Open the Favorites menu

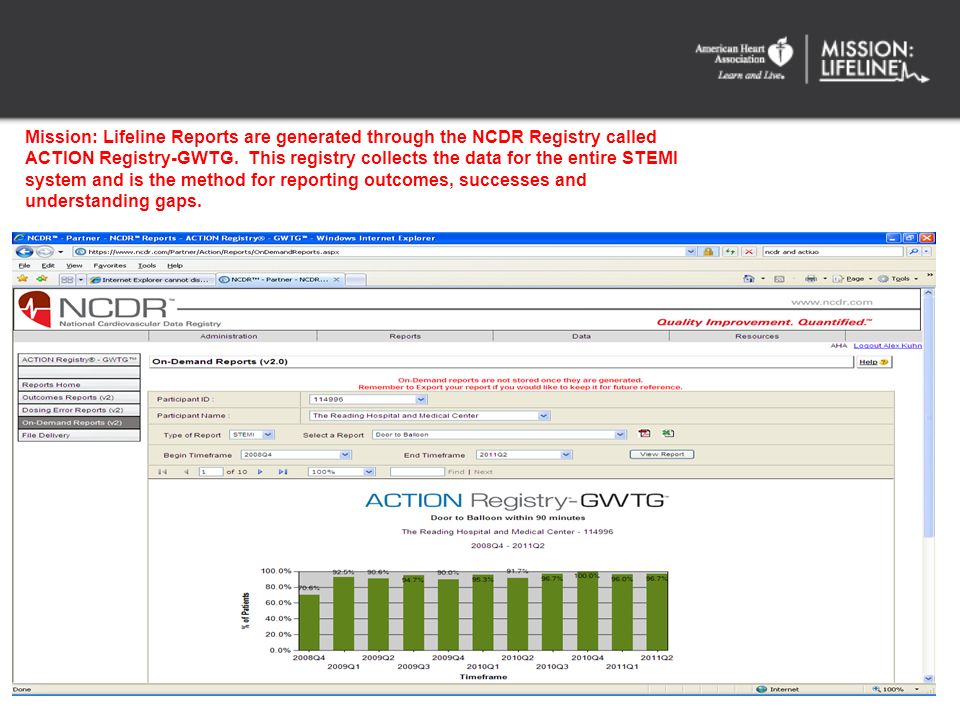coord(110,266)
